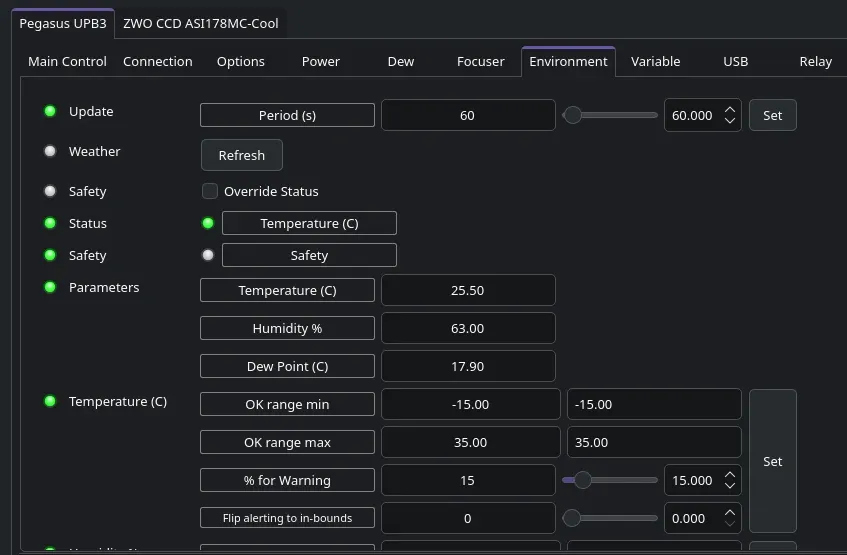Image resolution: width=847 pixels, height=555 pixels.
Task: Click the Set button for update period
Action: point(772,115)
